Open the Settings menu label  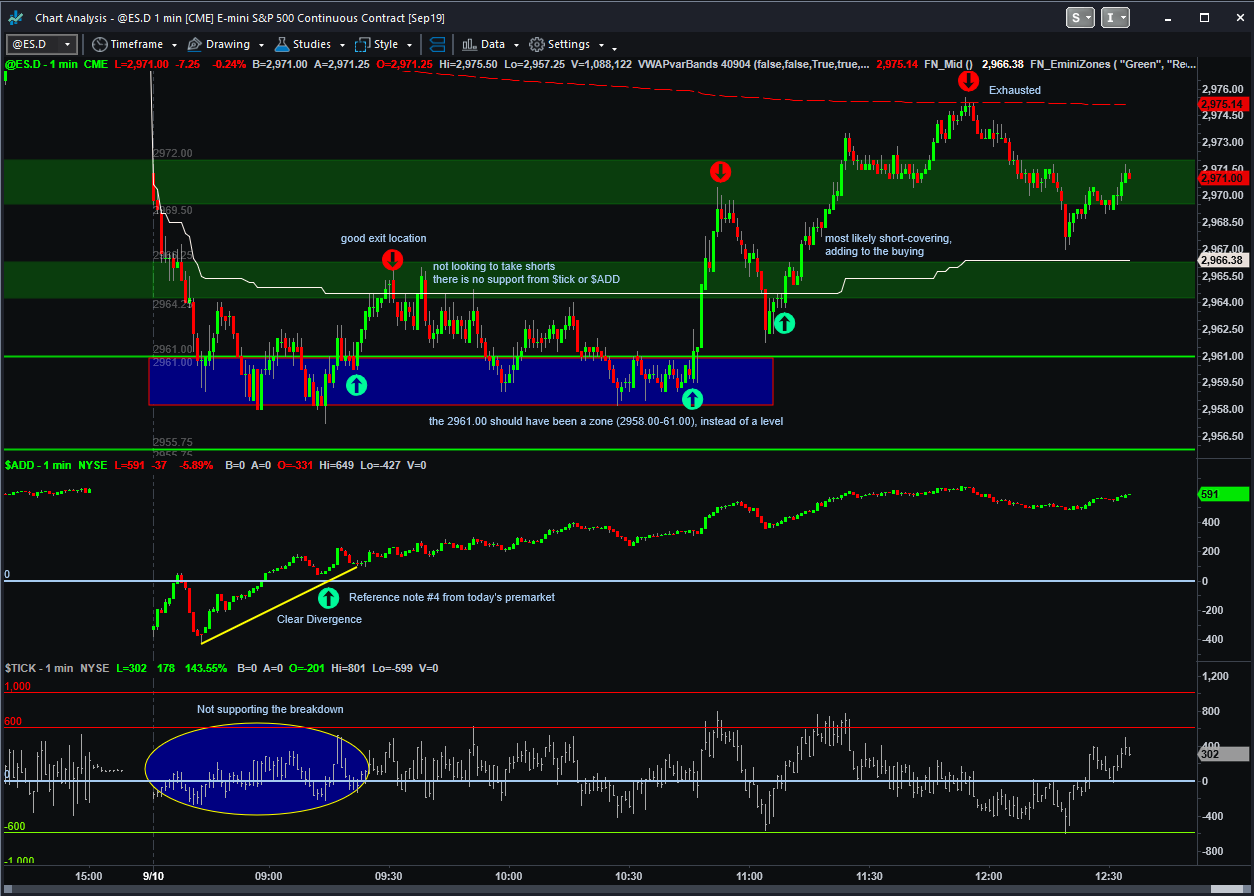click(x=569, y=44)
